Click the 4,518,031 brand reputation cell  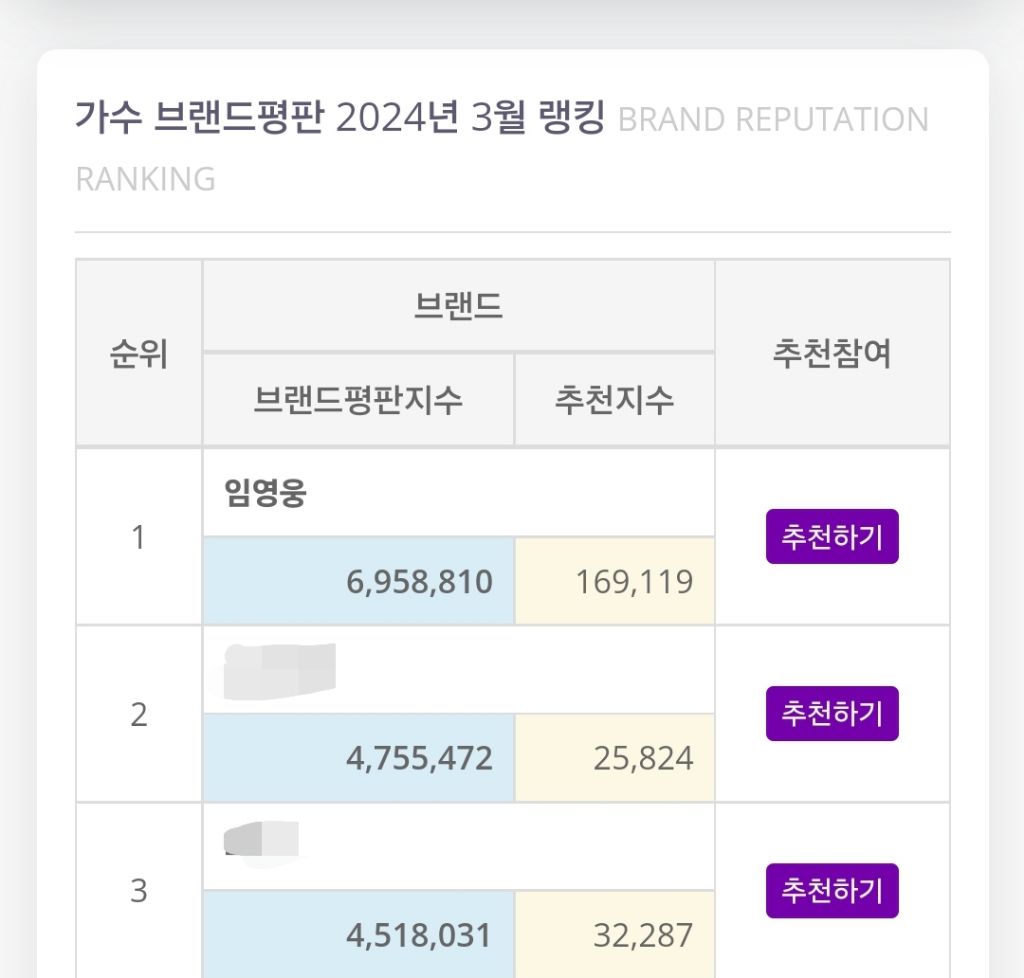click(x=420, y=935)
